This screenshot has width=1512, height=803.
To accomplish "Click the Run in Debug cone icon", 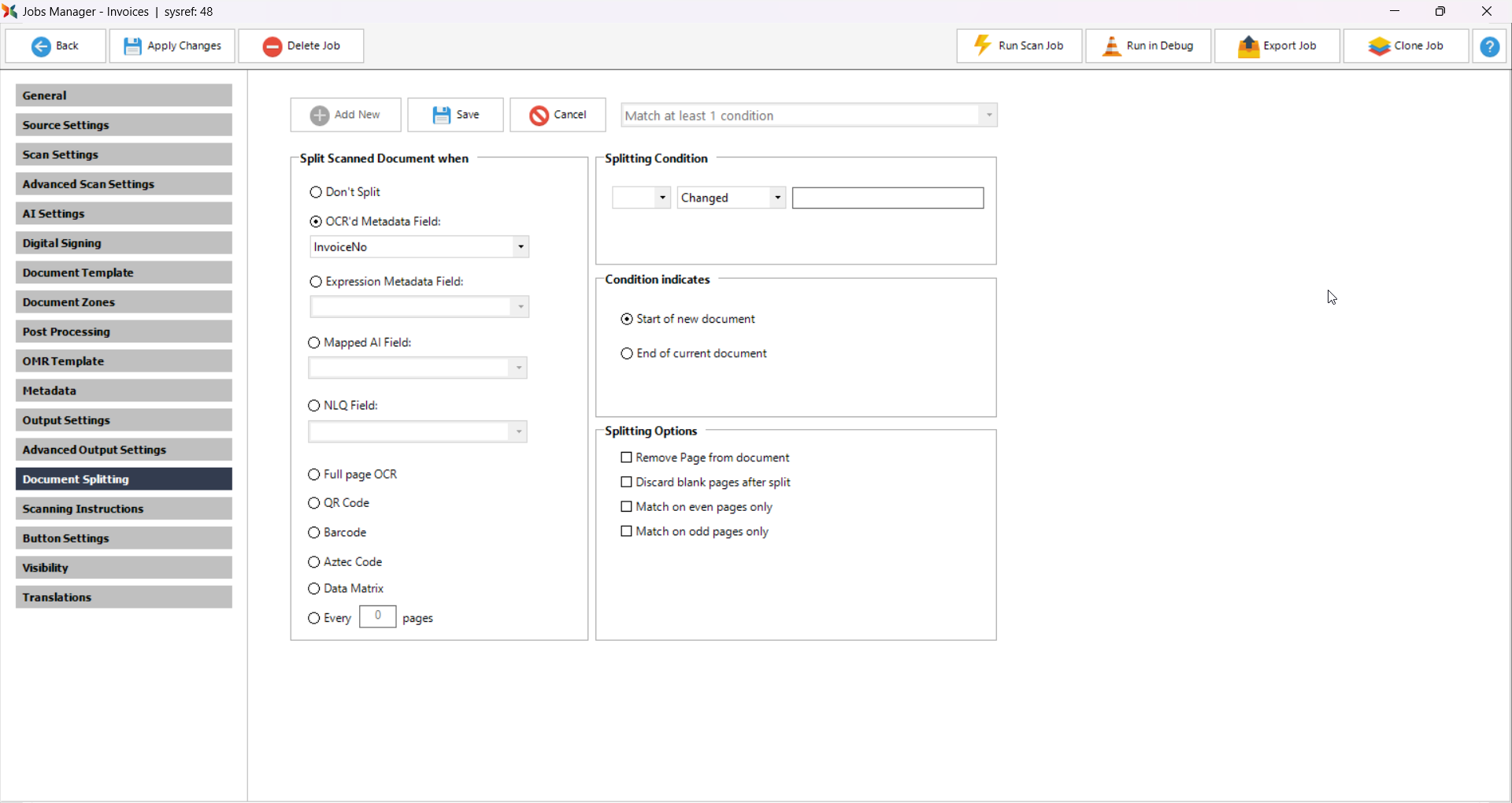I will 1111,46.
